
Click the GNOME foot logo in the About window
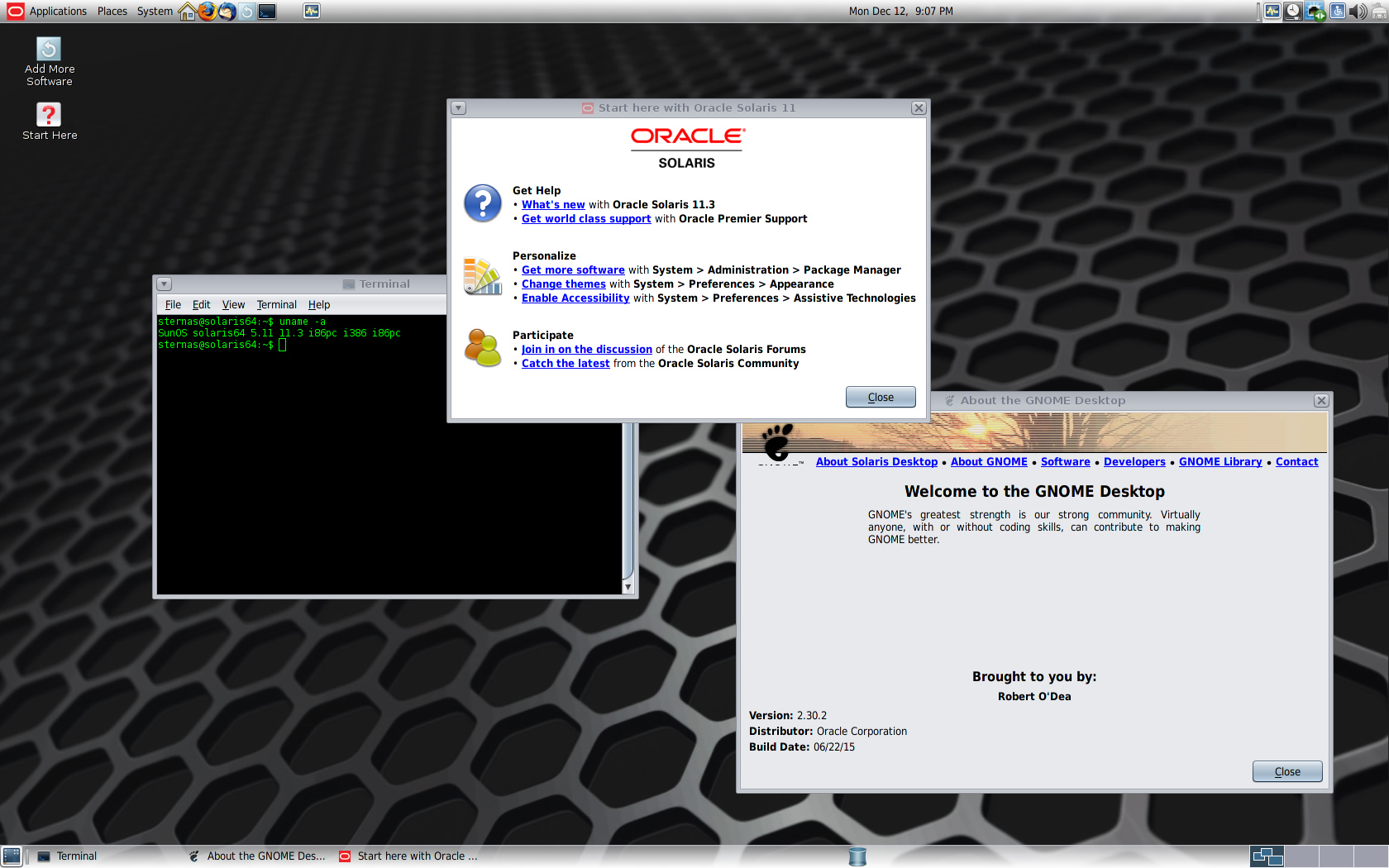click(x=777, y=442)
